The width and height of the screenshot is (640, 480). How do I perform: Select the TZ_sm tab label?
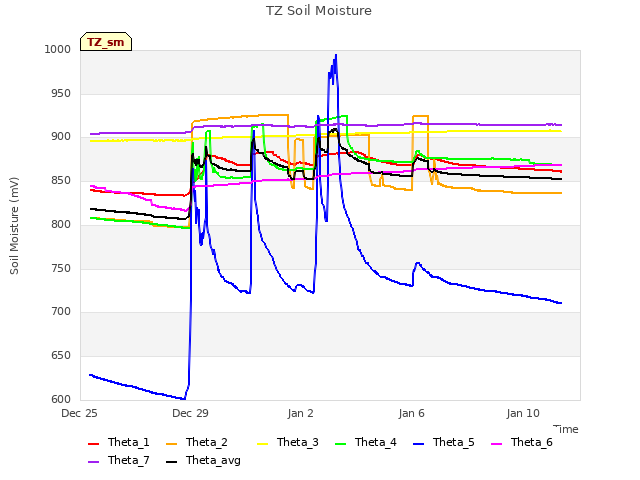(x=106, y=42)
